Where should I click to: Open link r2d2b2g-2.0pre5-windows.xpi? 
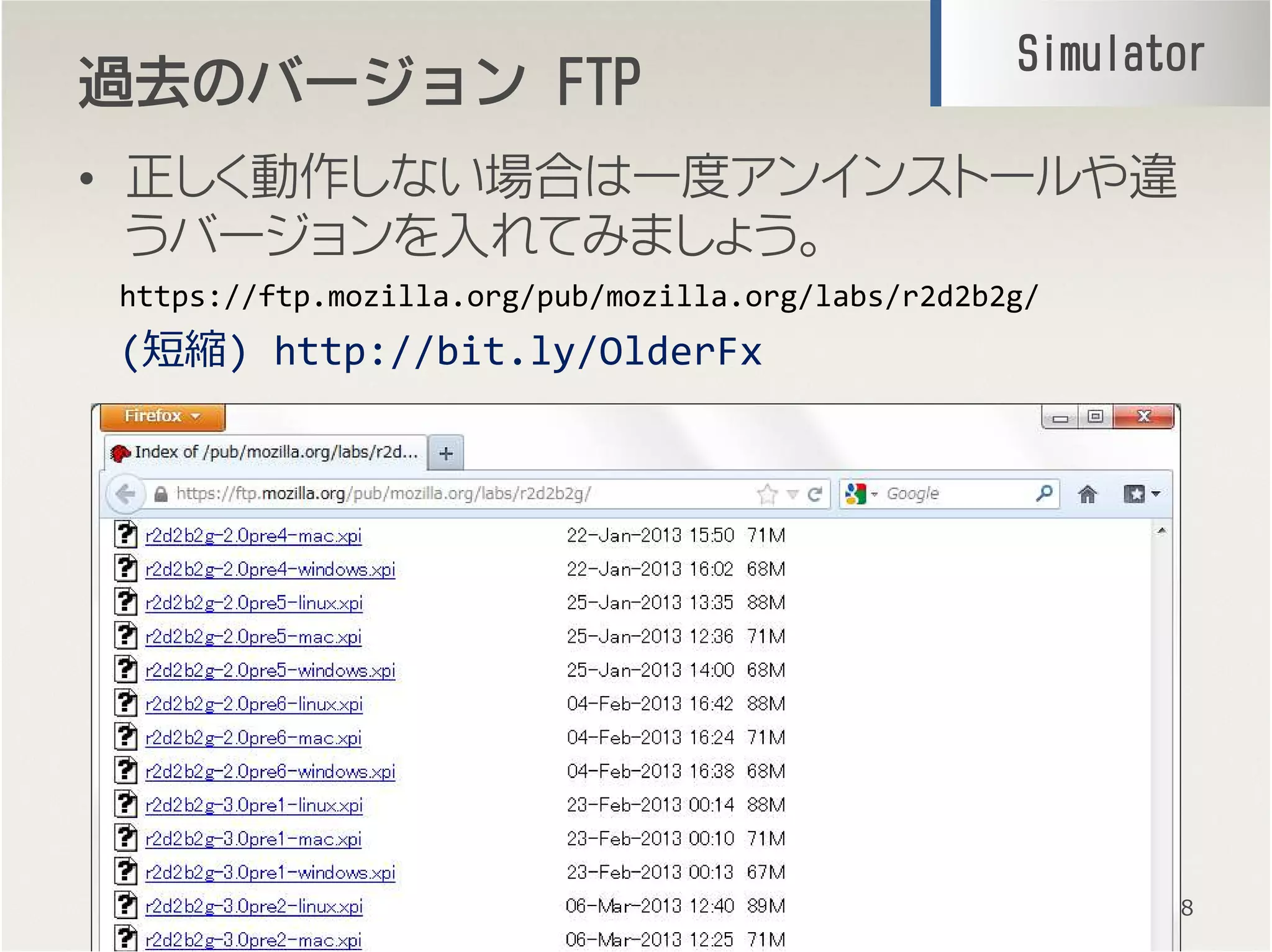pos(270,671)
